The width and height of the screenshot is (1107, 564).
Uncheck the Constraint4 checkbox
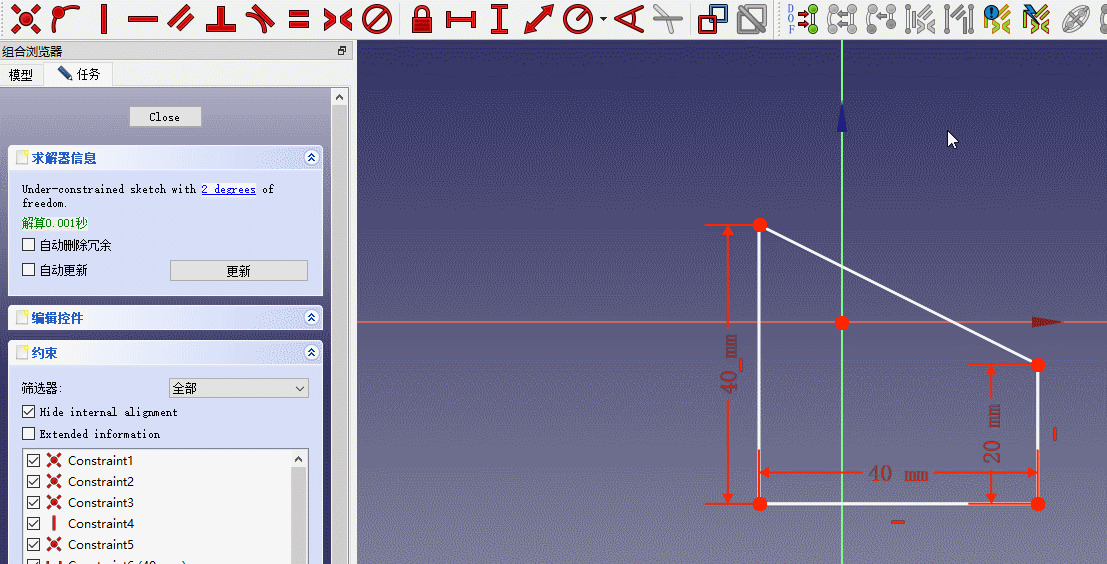[33, 524]
